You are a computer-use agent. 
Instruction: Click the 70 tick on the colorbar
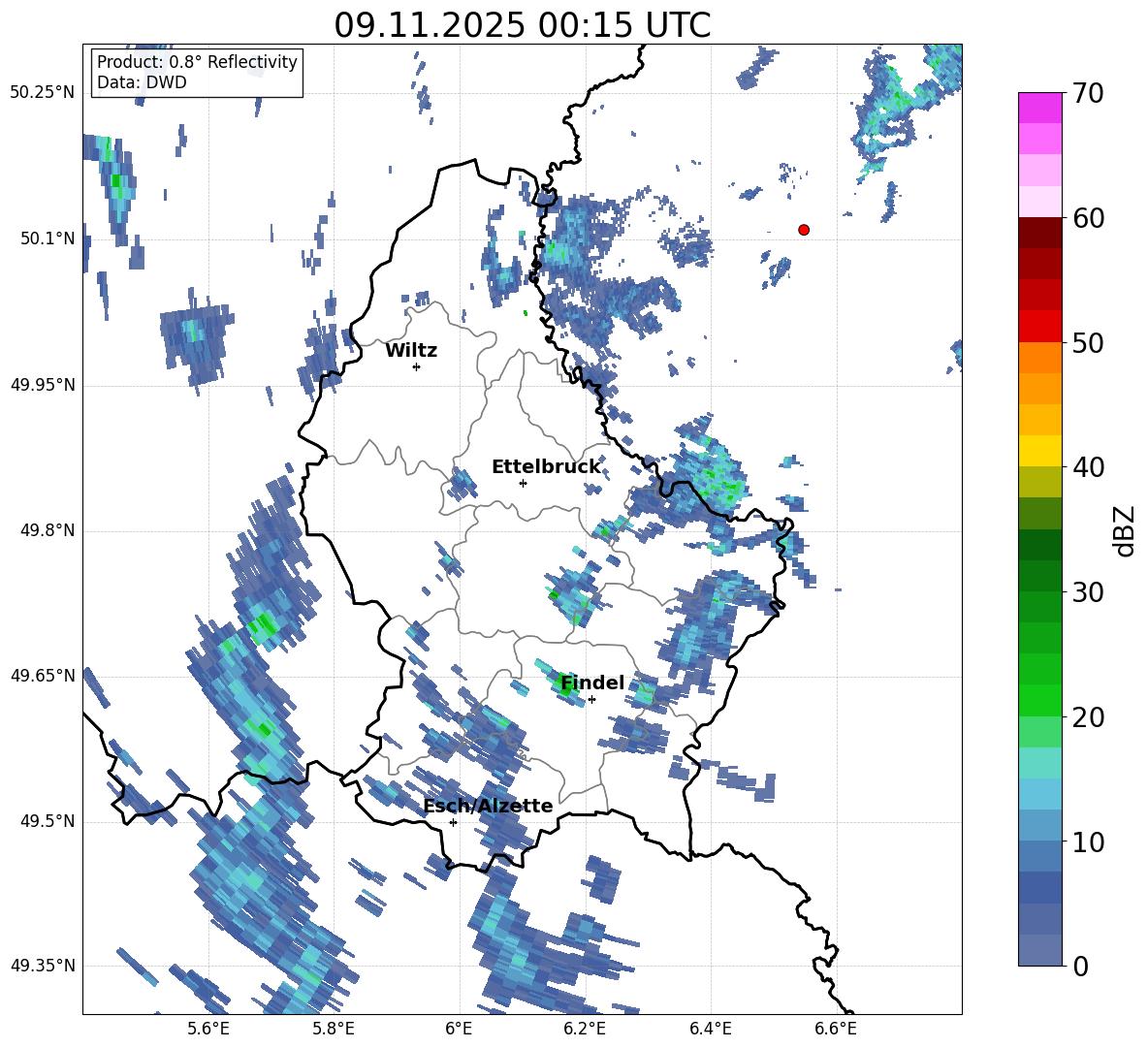(1087, 94)
